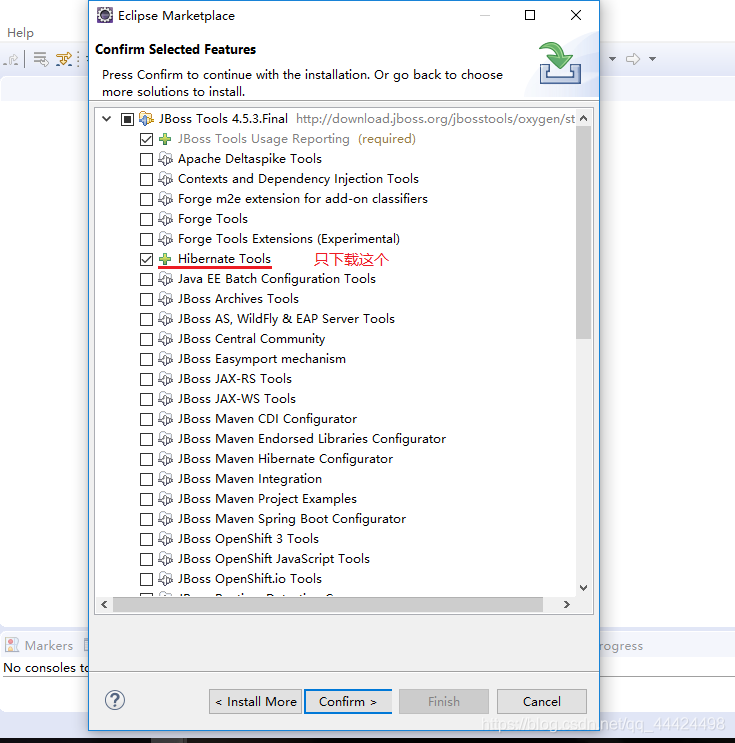Check Java EE Batch Configuration Tools
Screen dimensions: 735x743
click(x=146, y=279)
